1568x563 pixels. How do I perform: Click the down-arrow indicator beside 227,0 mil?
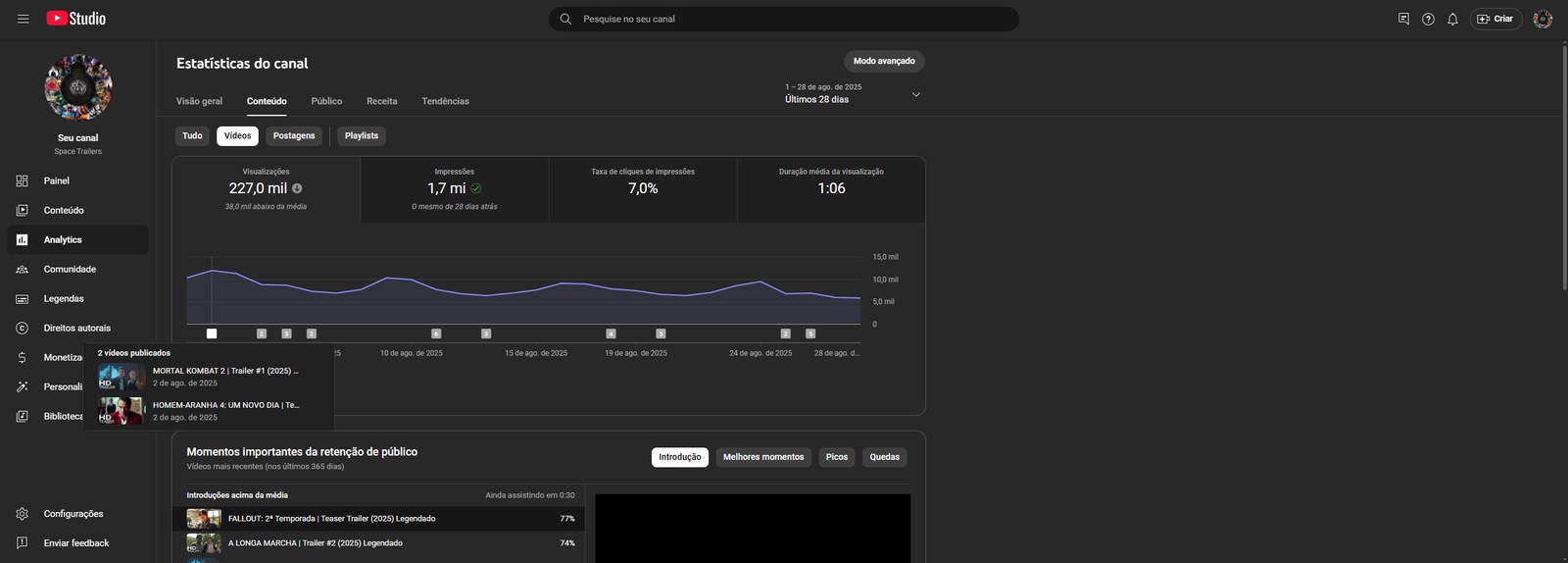pyautogui.click(x=297, y=188)
